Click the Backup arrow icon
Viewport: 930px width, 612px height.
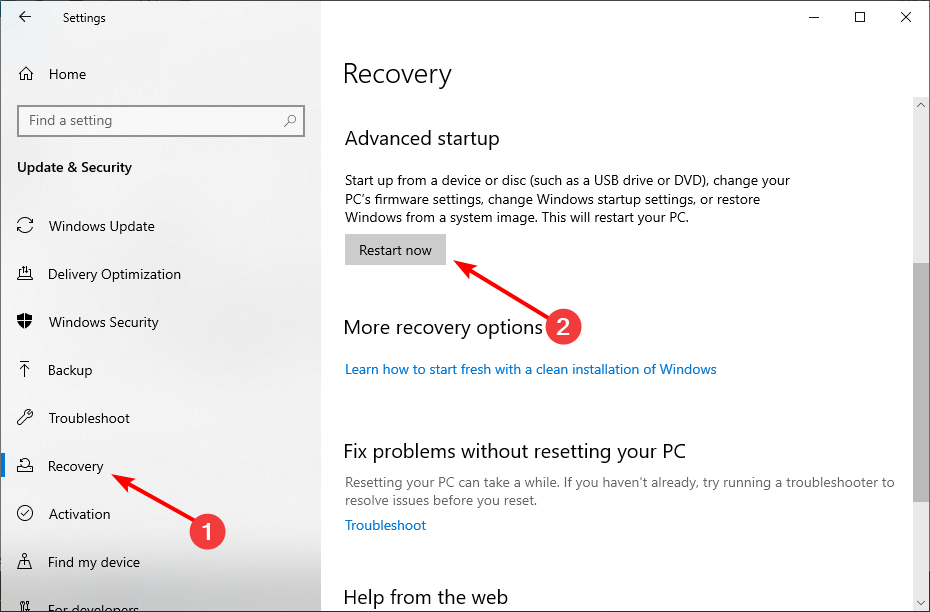(x=26, y=370)
